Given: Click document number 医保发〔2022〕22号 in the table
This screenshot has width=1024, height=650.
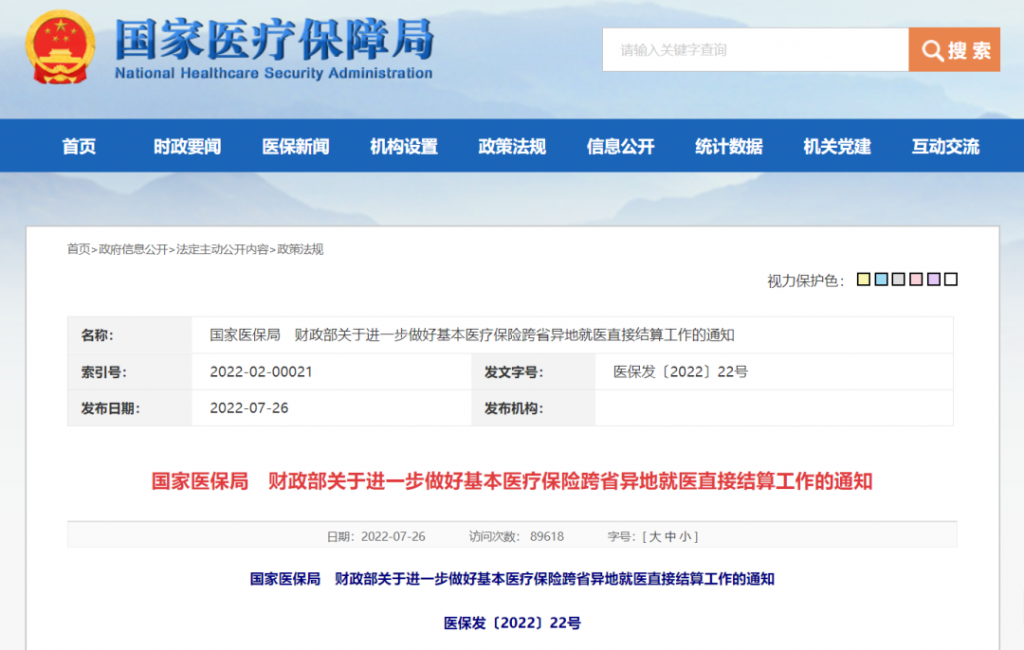Looking at the screenshot, I should [x=680, y=372].
